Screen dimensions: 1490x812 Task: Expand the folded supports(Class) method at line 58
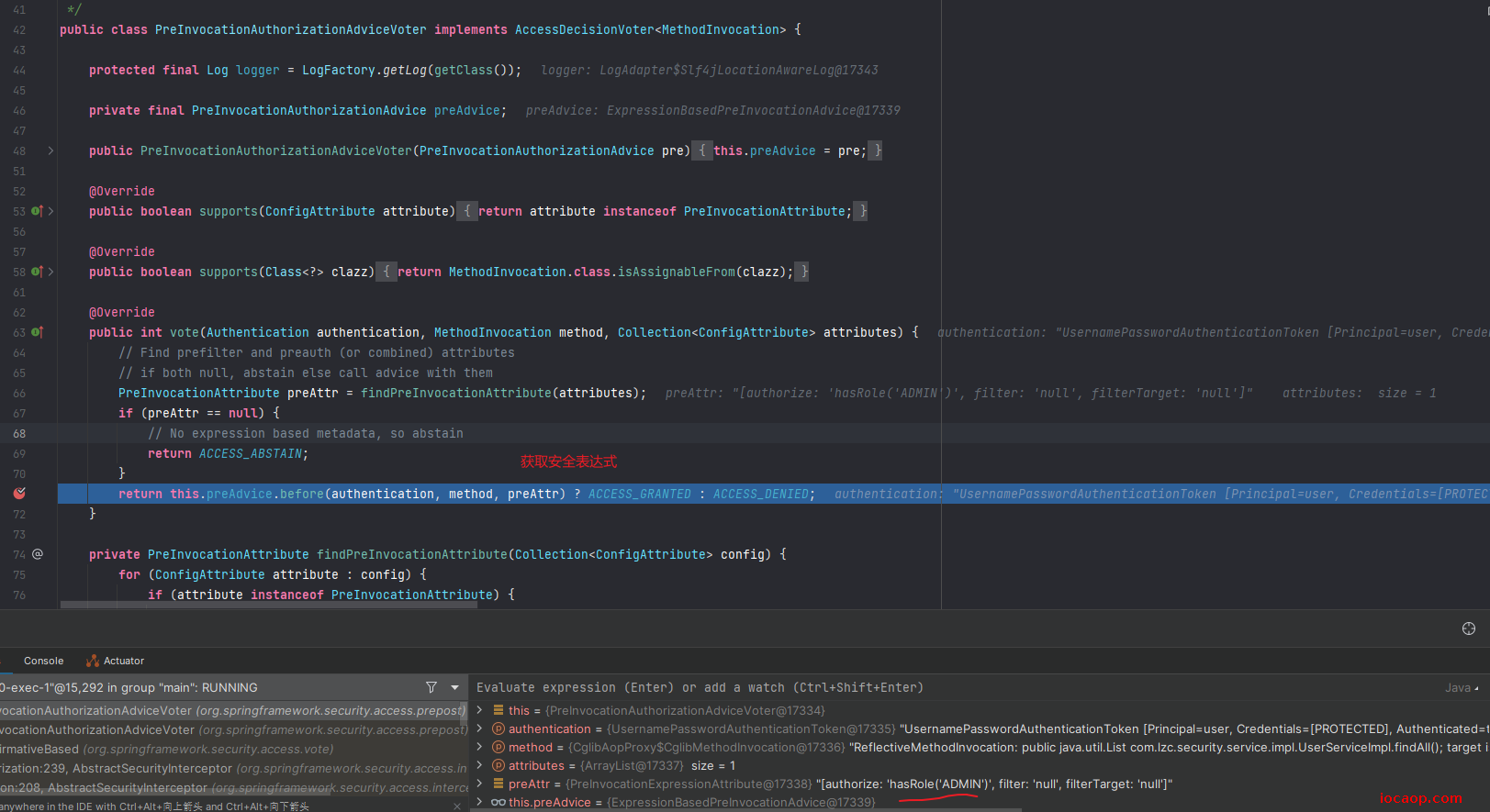[x=50, y=272]
